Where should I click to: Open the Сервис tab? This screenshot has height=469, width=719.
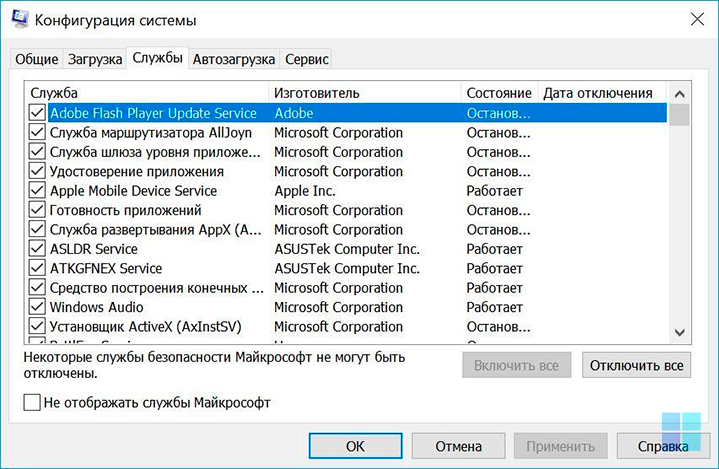click(307, 59)
